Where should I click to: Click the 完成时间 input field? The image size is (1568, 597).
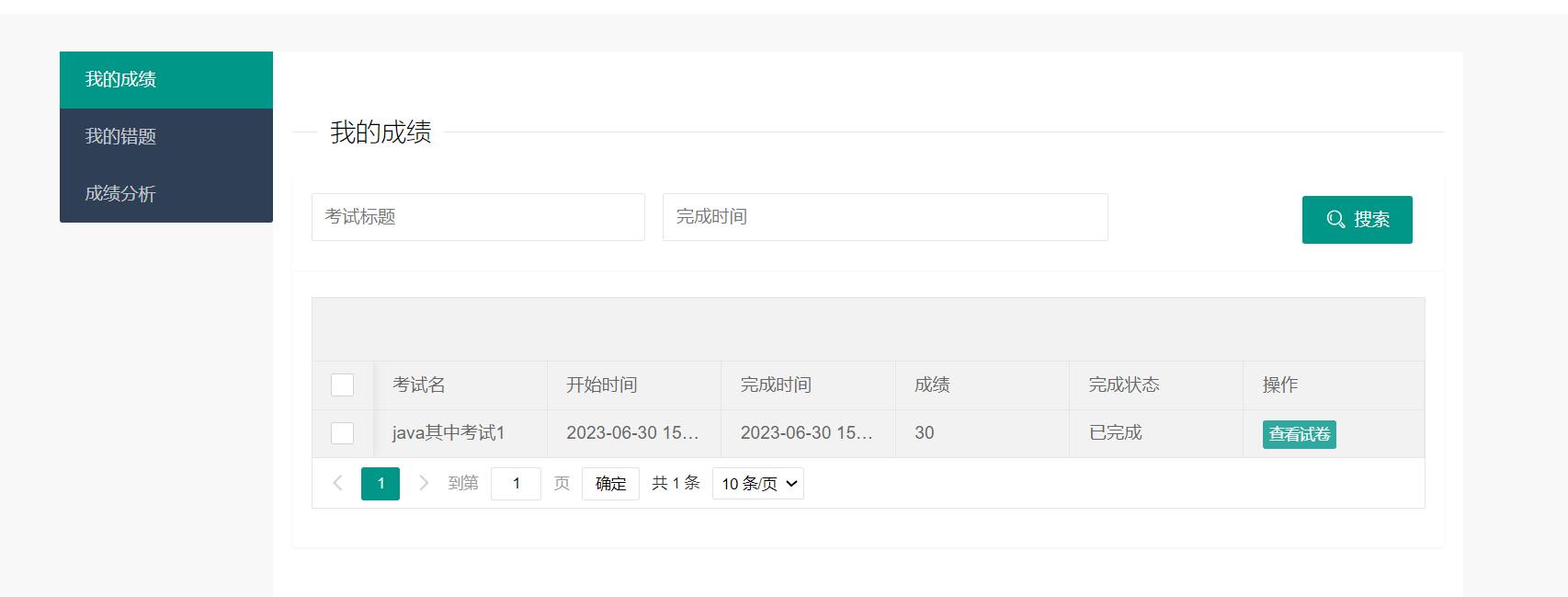tap(885, 217)
